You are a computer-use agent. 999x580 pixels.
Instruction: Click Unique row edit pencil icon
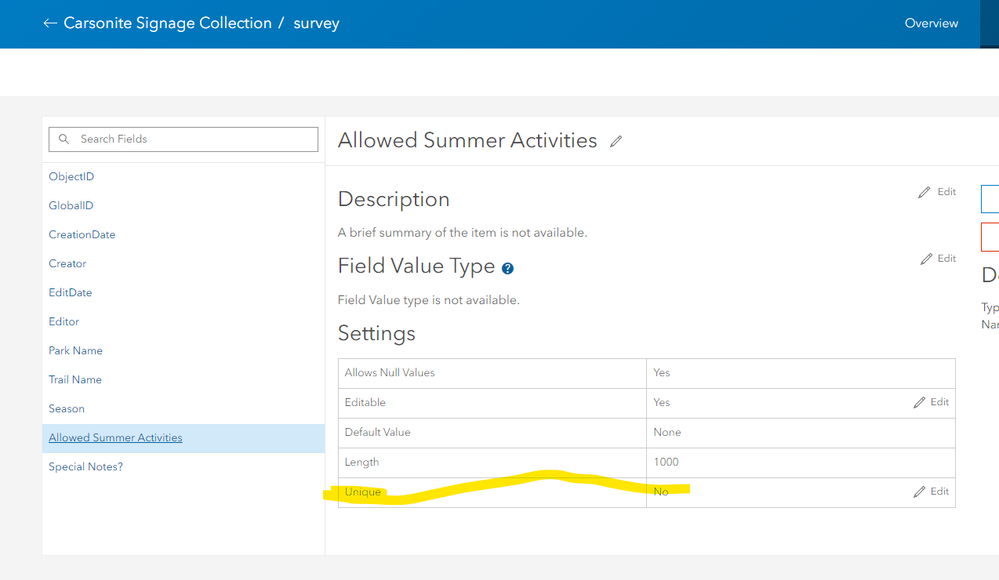point(919,492)
